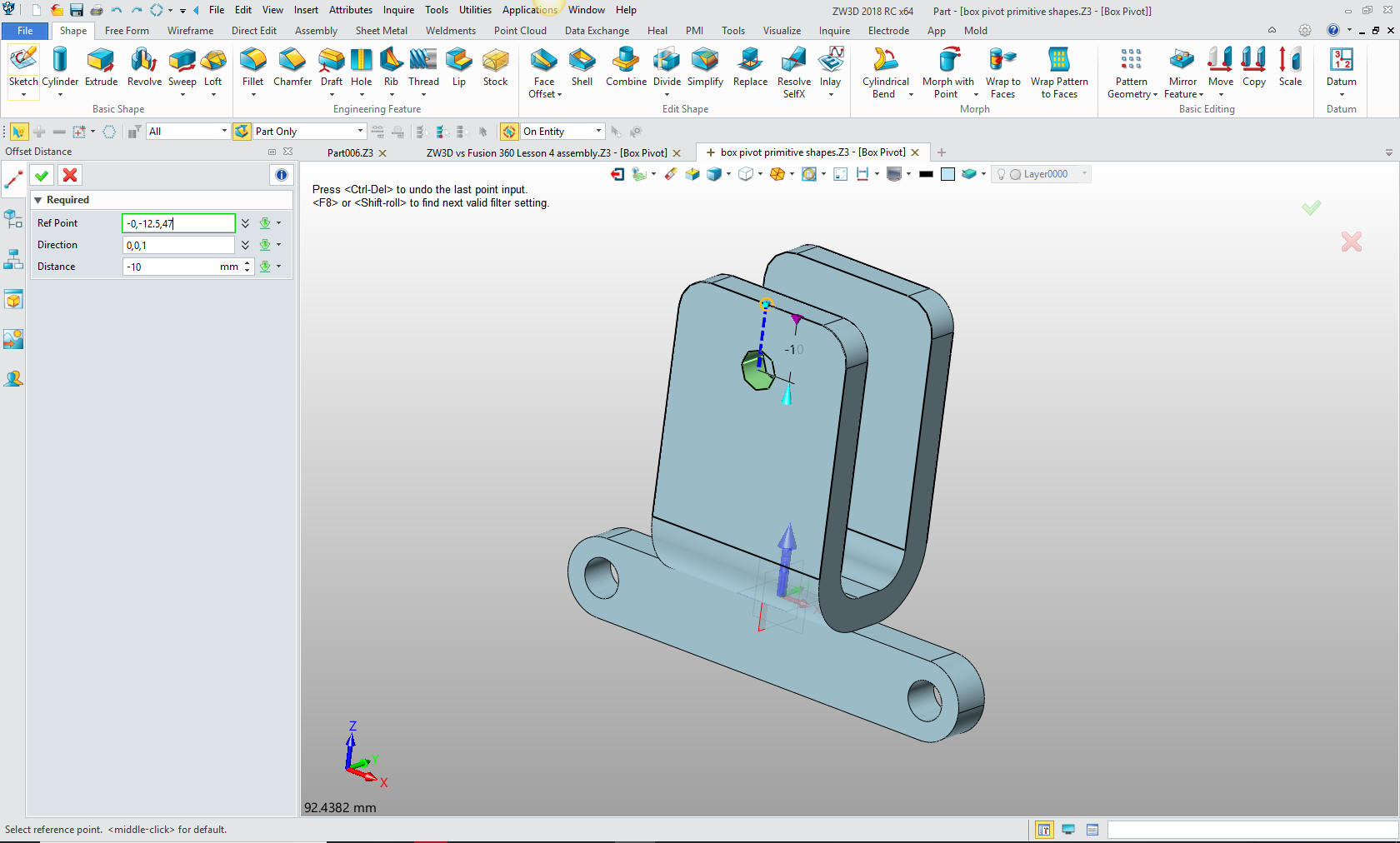1400x843 pixels.
Task: Click the Combine tool icon
Action: coord(626,67)
